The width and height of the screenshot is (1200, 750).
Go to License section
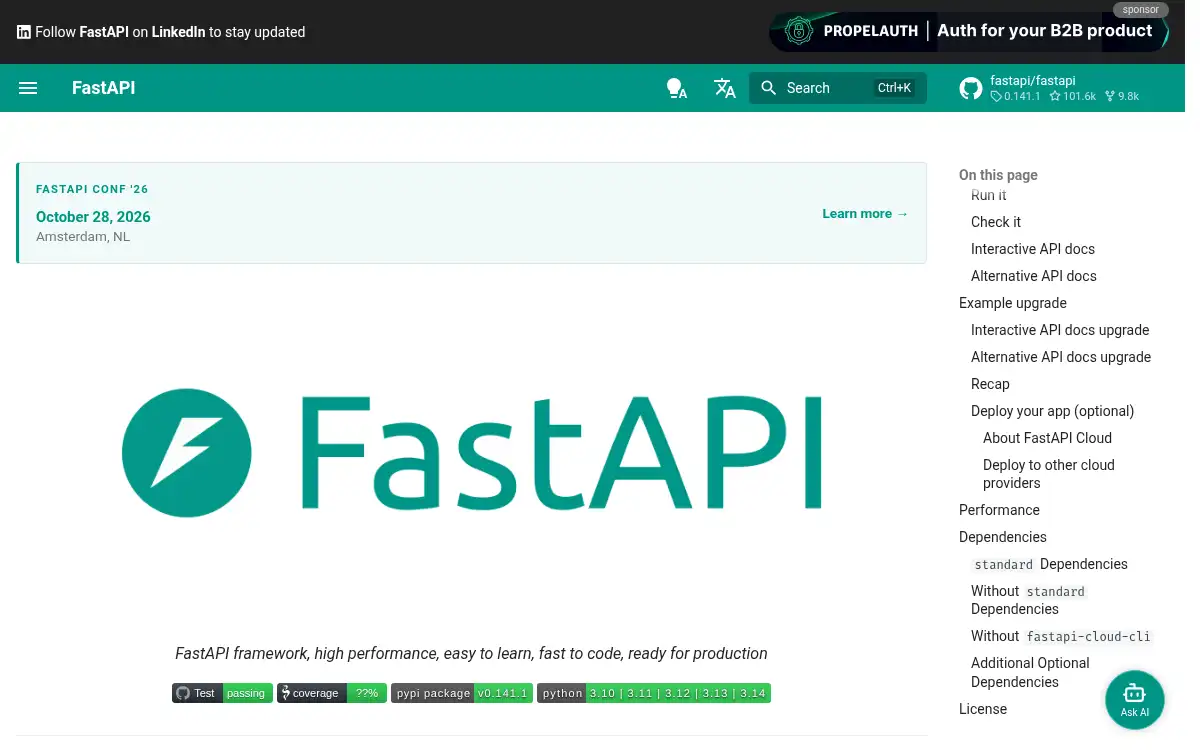coord(983,709)
